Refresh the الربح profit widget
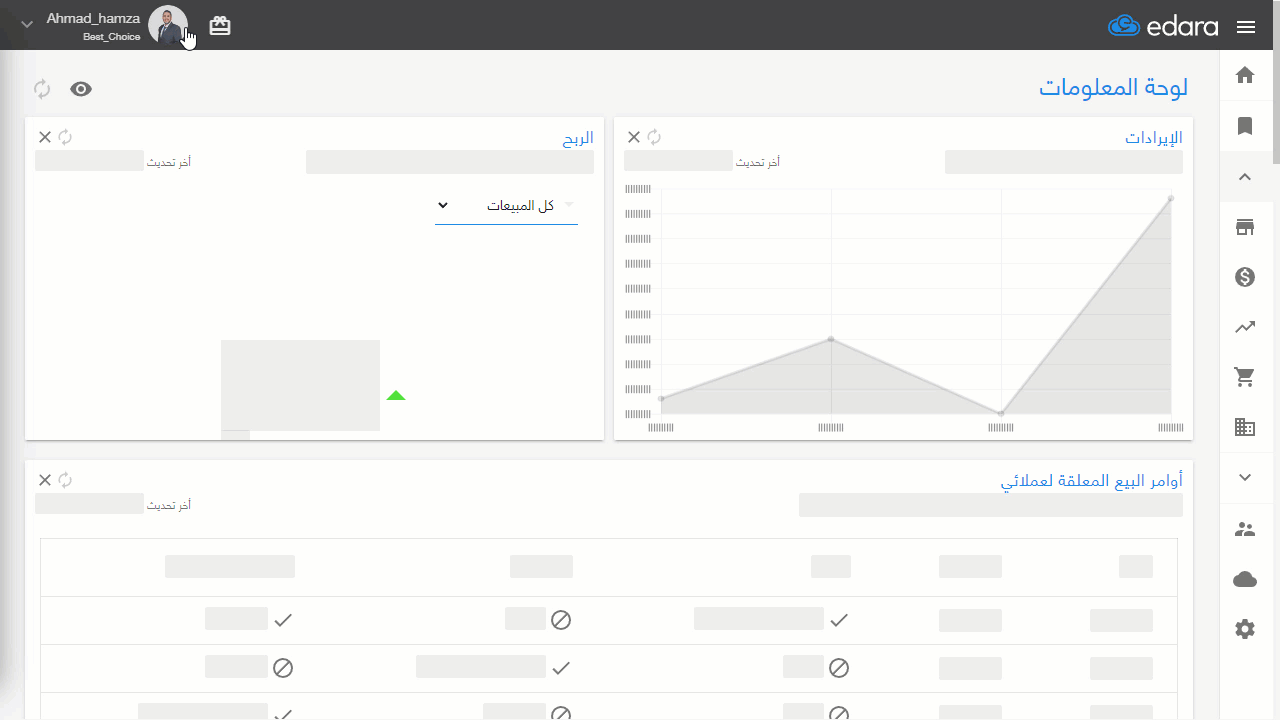1280x720 pixels. [65, 137]
